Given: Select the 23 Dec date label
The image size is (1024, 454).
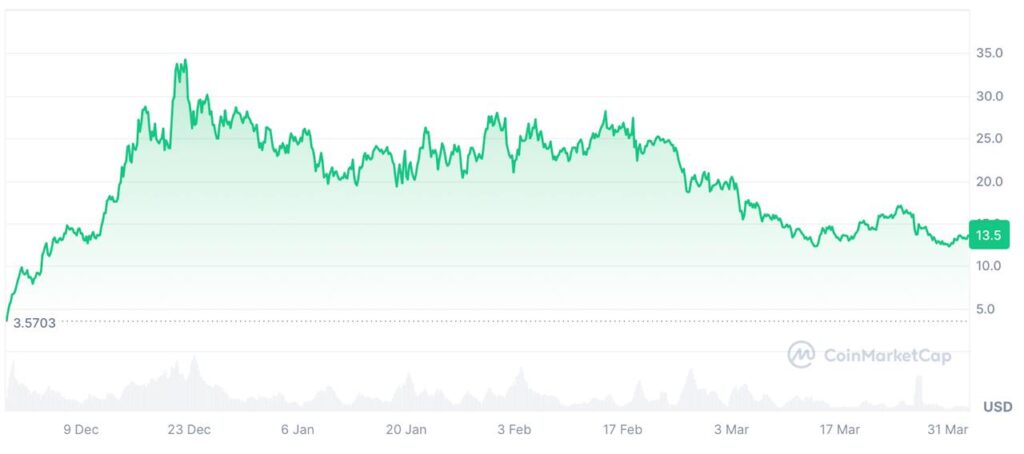Looking at the screenshot, I should pos(189,430).
